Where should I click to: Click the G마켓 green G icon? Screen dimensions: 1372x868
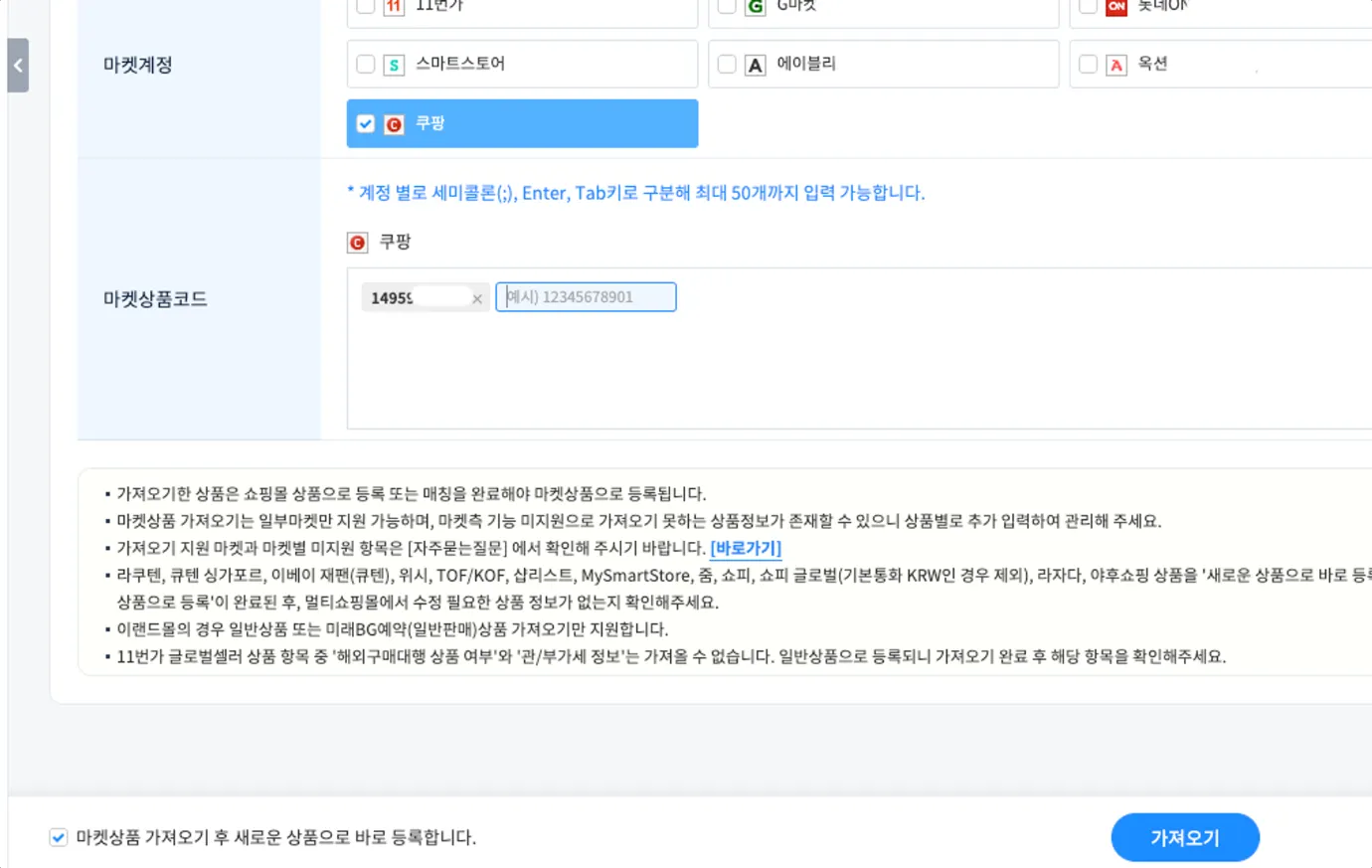tap(756, 6)
